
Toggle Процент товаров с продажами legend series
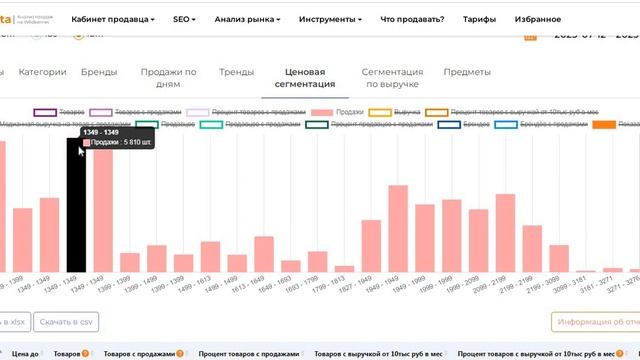pos(246,112)
